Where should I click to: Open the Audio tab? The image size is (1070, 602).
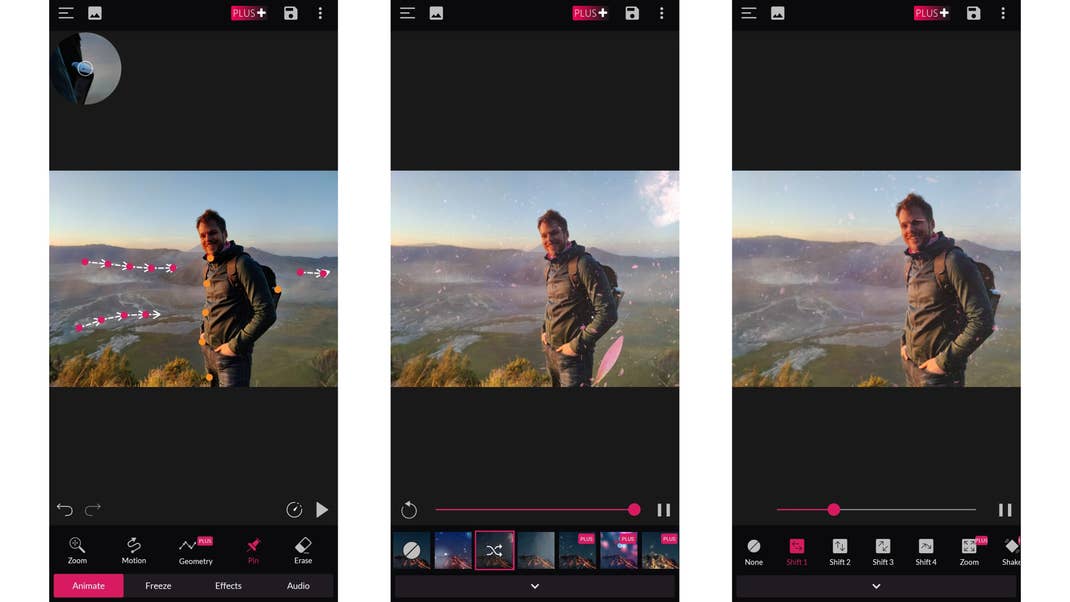298,586
